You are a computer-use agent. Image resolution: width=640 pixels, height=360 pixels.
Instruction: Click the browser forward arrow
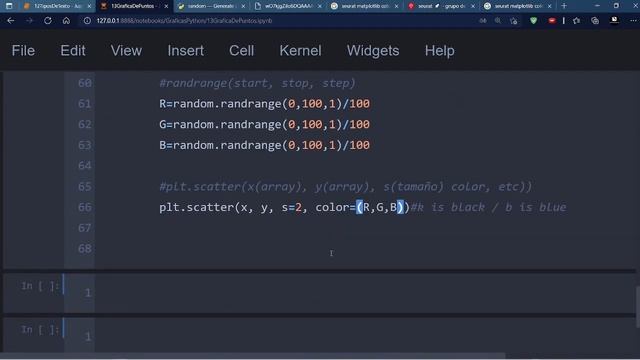coord(29,20)
